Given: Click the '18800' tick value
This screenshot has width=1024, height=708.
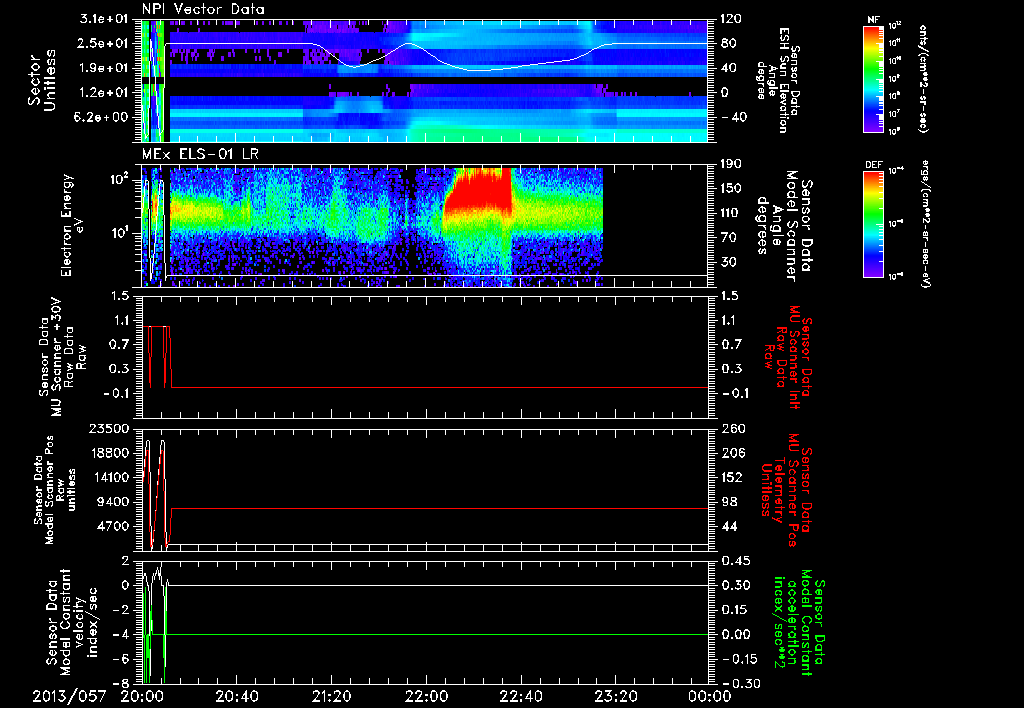Looking at the screenshot, I should click(x=110, y=453).
